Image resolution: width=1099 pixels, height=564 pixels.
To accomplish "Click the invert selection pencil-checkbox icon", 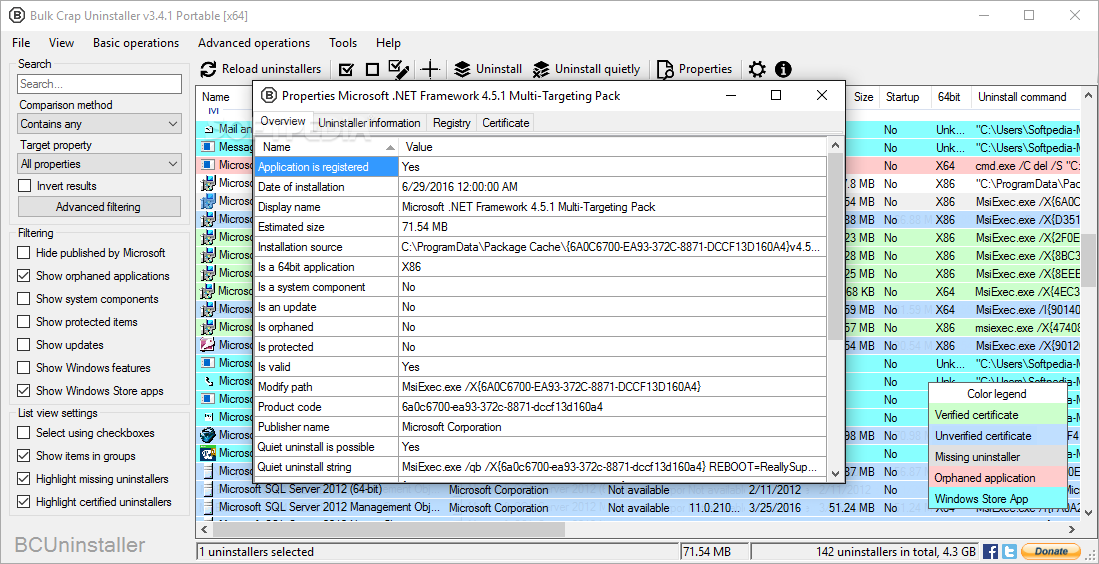I will coord(399,69).
